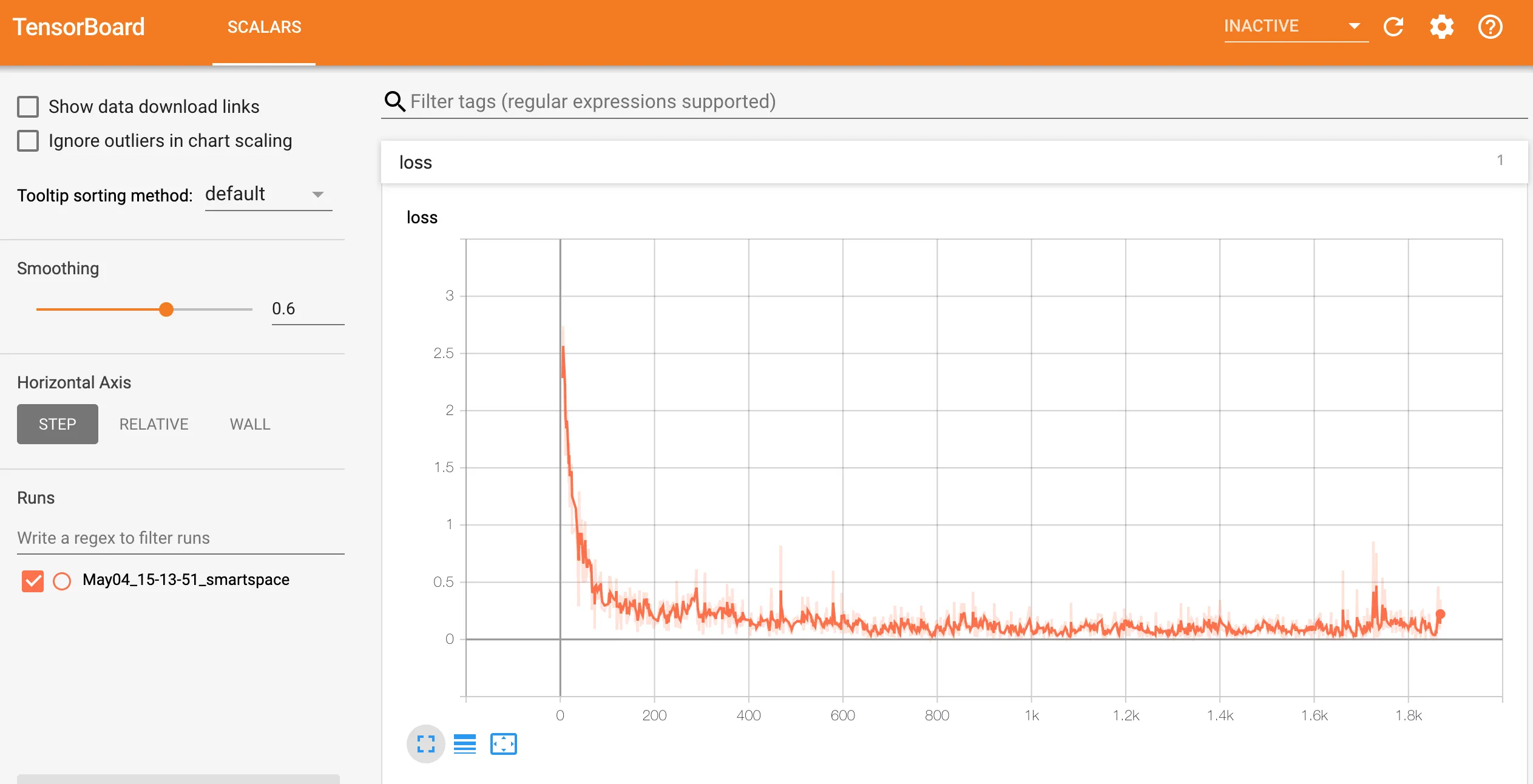Viewport: 1533px width, 784px height.
Task: Open the Tooltip sorting method dropdown
Action: tap(268, 195)
